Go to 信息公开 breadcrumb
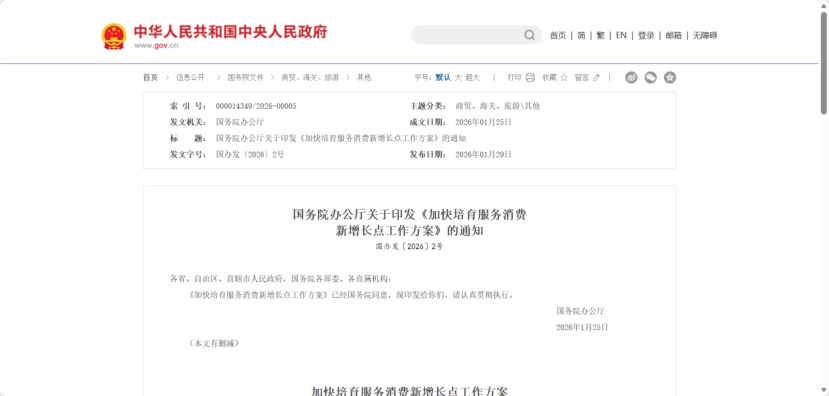The image size is (829, 396). (190, 78)
